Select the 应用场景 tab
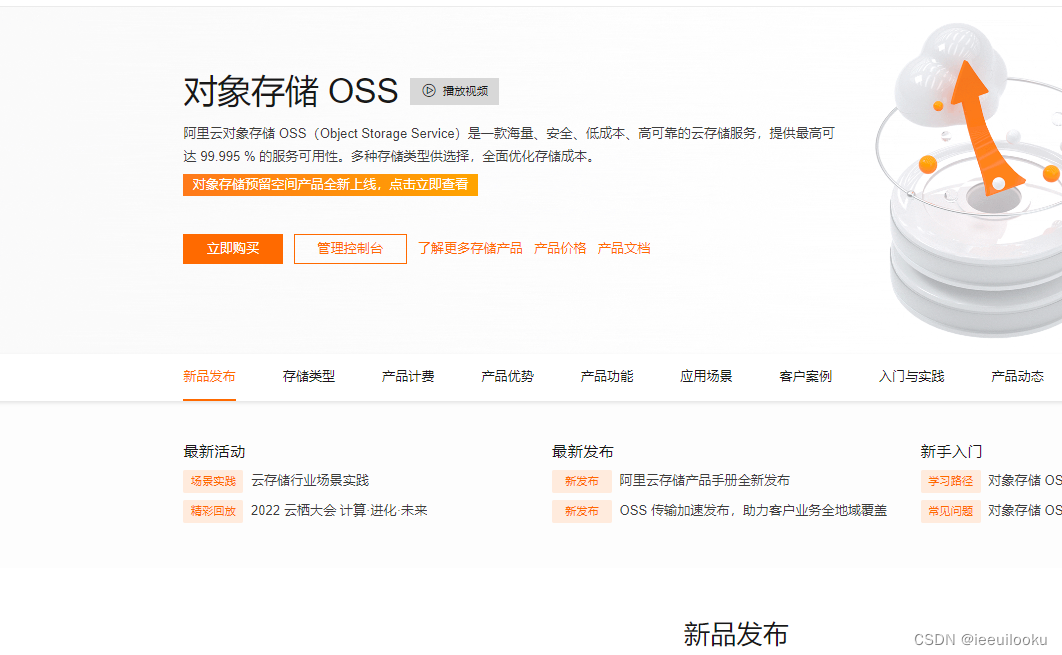This screenshot has width=1062, height=655. coord(706,377)
